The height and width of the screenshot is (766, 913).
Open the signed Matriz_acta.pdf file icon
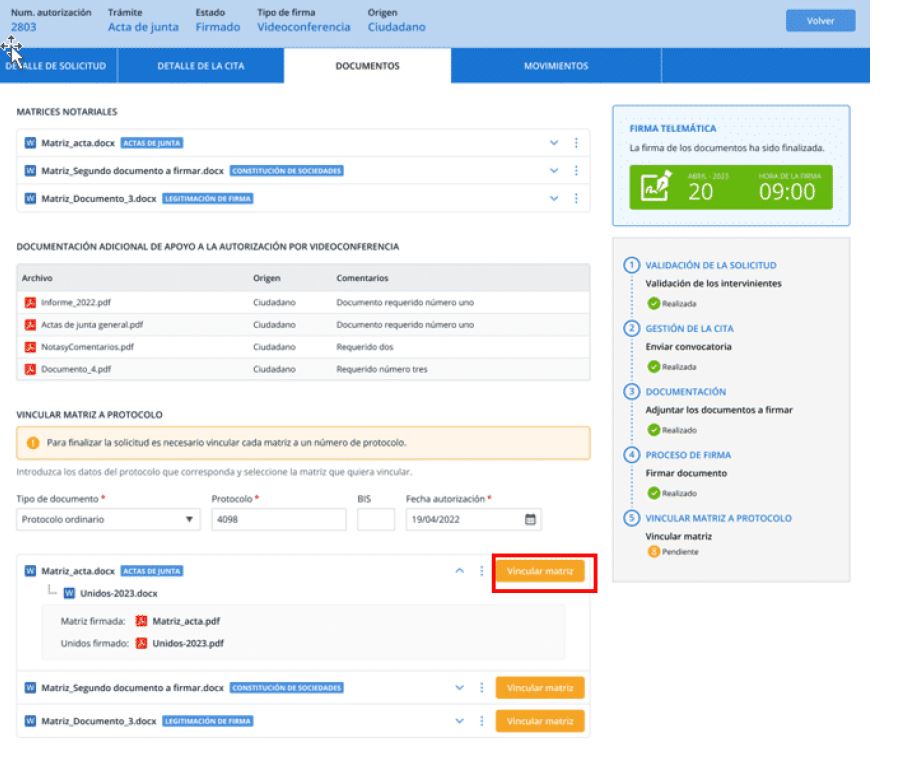click(142, 621)
